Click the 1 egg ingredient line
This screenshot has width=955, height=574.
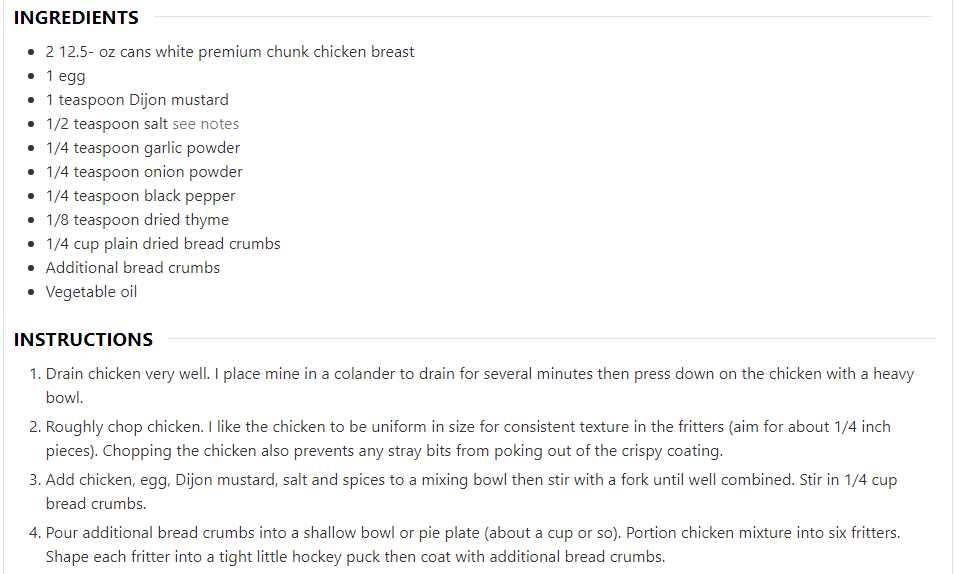[65, 76]
